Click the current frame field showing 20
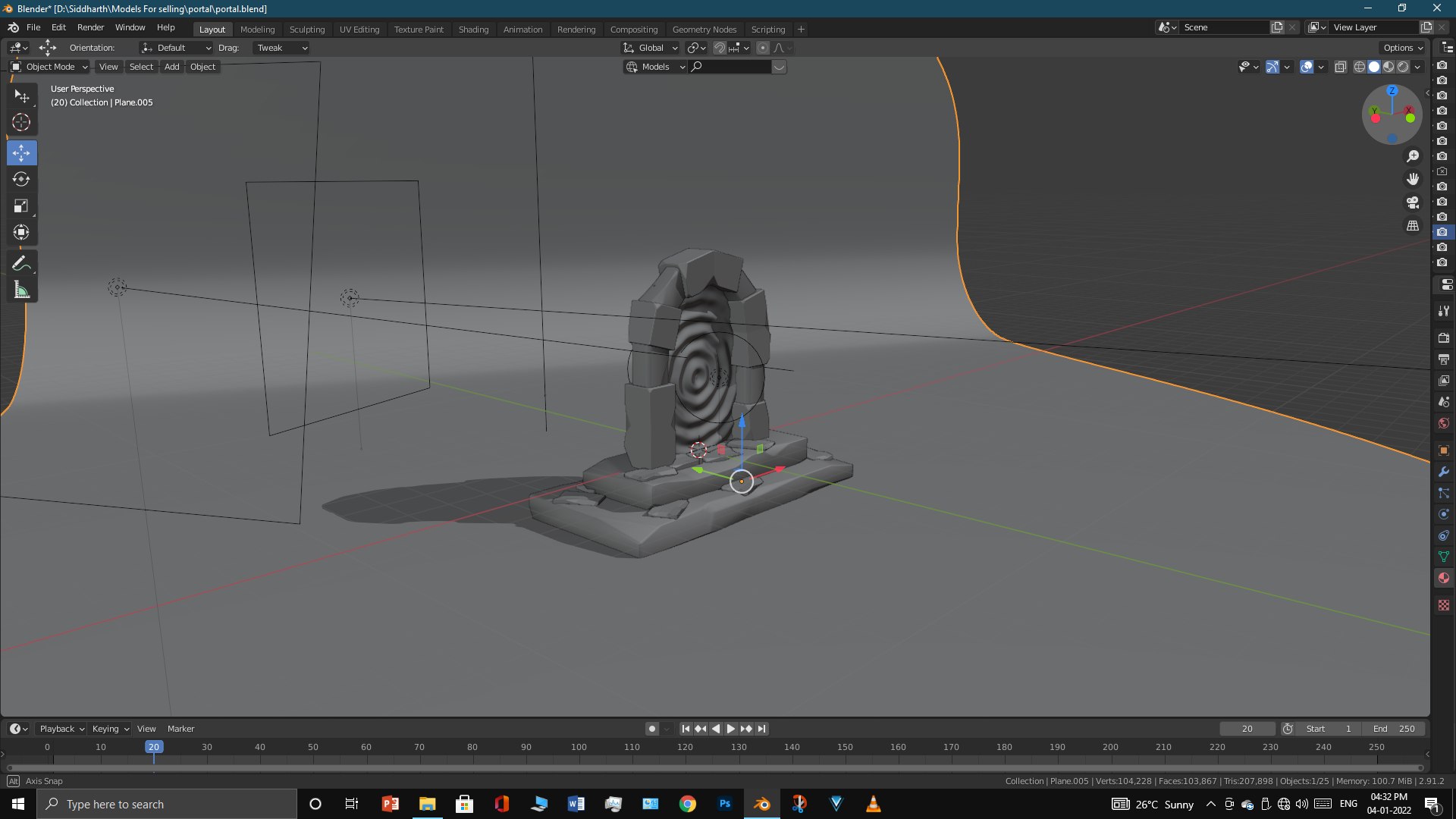Screen dimensions: 1456x819 click(1247, 729)
